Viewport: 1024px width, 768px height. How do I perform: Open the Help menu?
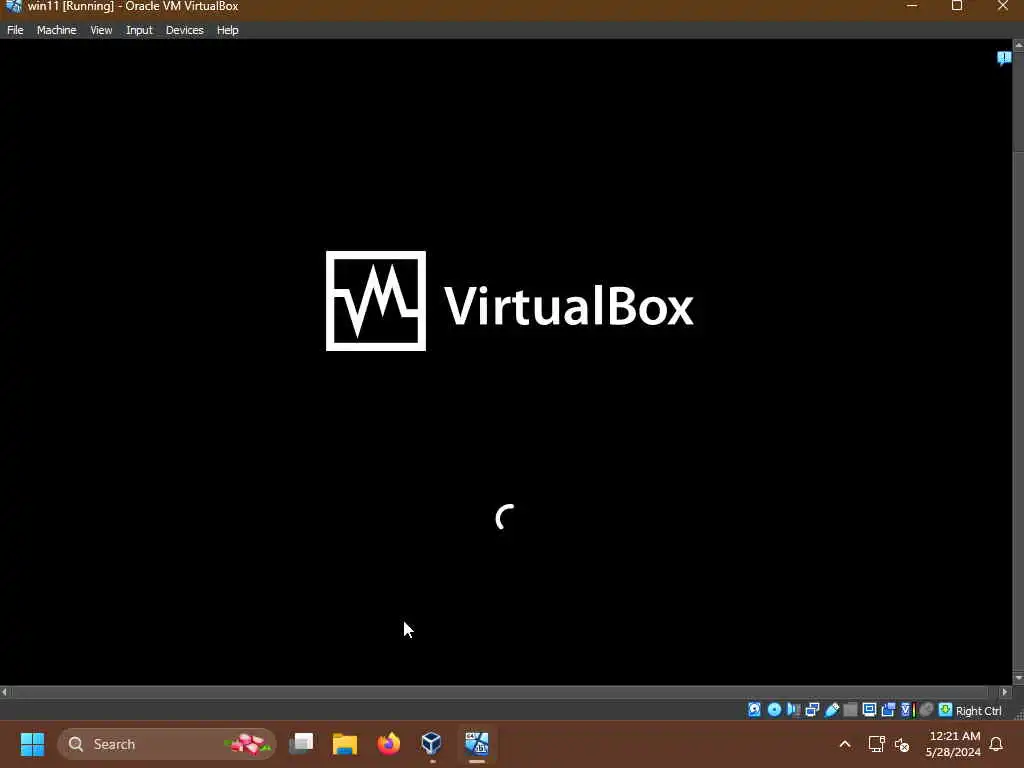click(x=227, y=30)
